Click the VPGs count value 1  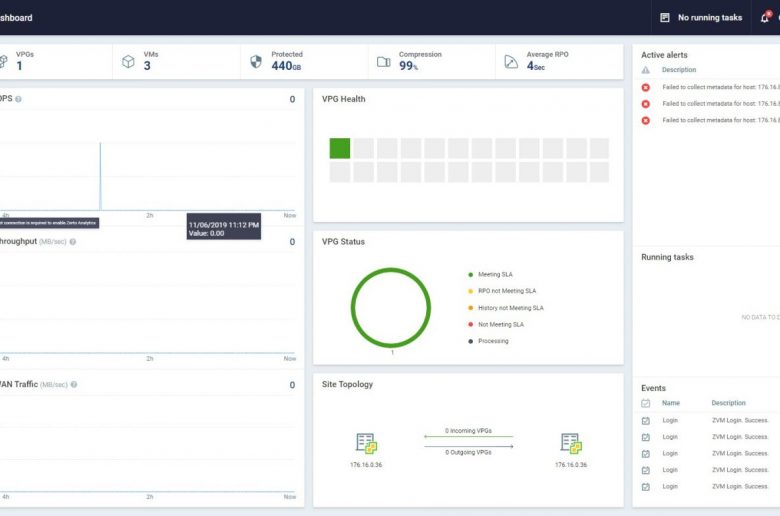click(x=19, y=66)
